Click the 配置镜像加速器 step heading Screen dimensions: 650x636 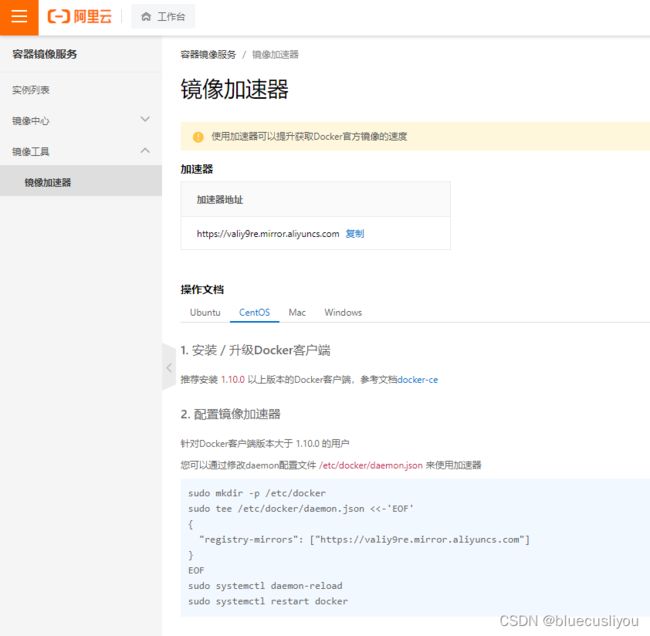[230, 414]
